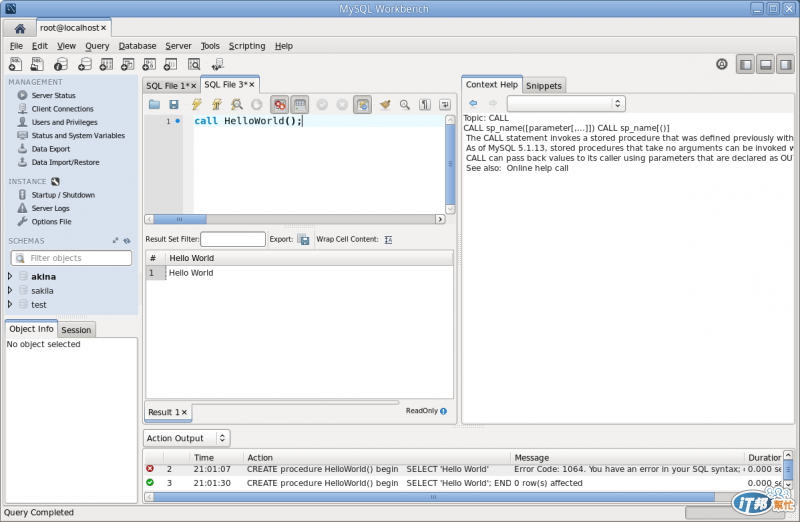800x522 pixels.
Task: Show invisible characters pilcrow icon
Action: pyautogui.click(x=424, y=105)
